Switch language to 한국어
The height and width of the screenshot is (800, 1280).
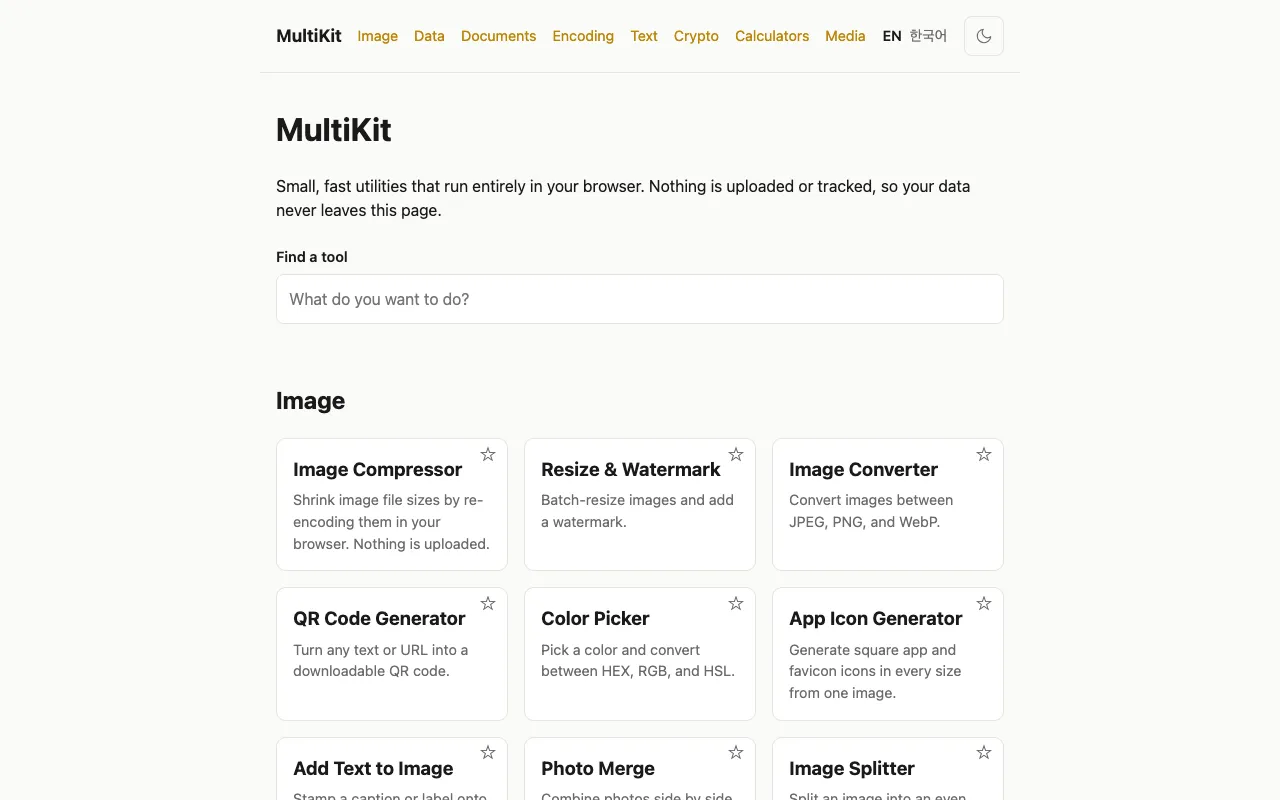(x=928, y=36)
